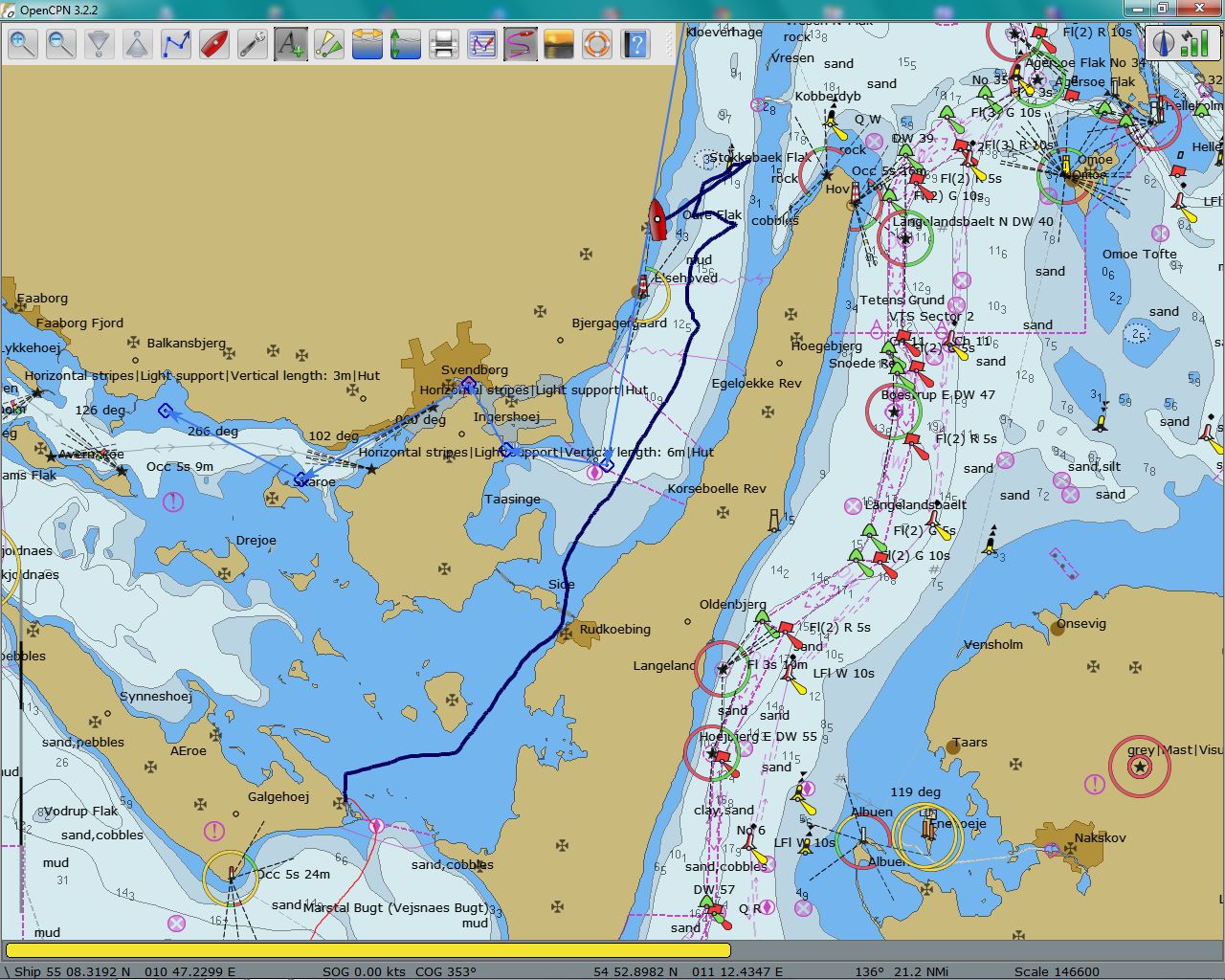Open the Help about book icon
The height and width of the screenshot is (980, 1225).
click(x=635, y=44)
